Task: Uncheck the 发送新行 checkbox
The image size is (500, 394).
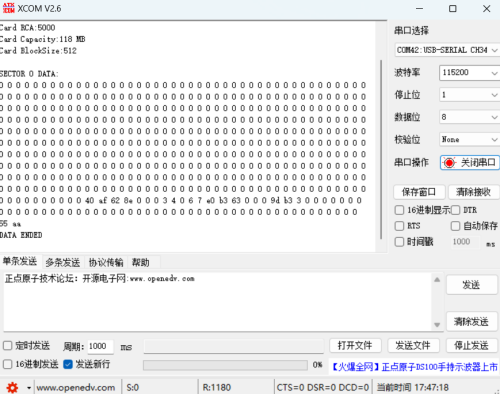Action: pos(68,364)
